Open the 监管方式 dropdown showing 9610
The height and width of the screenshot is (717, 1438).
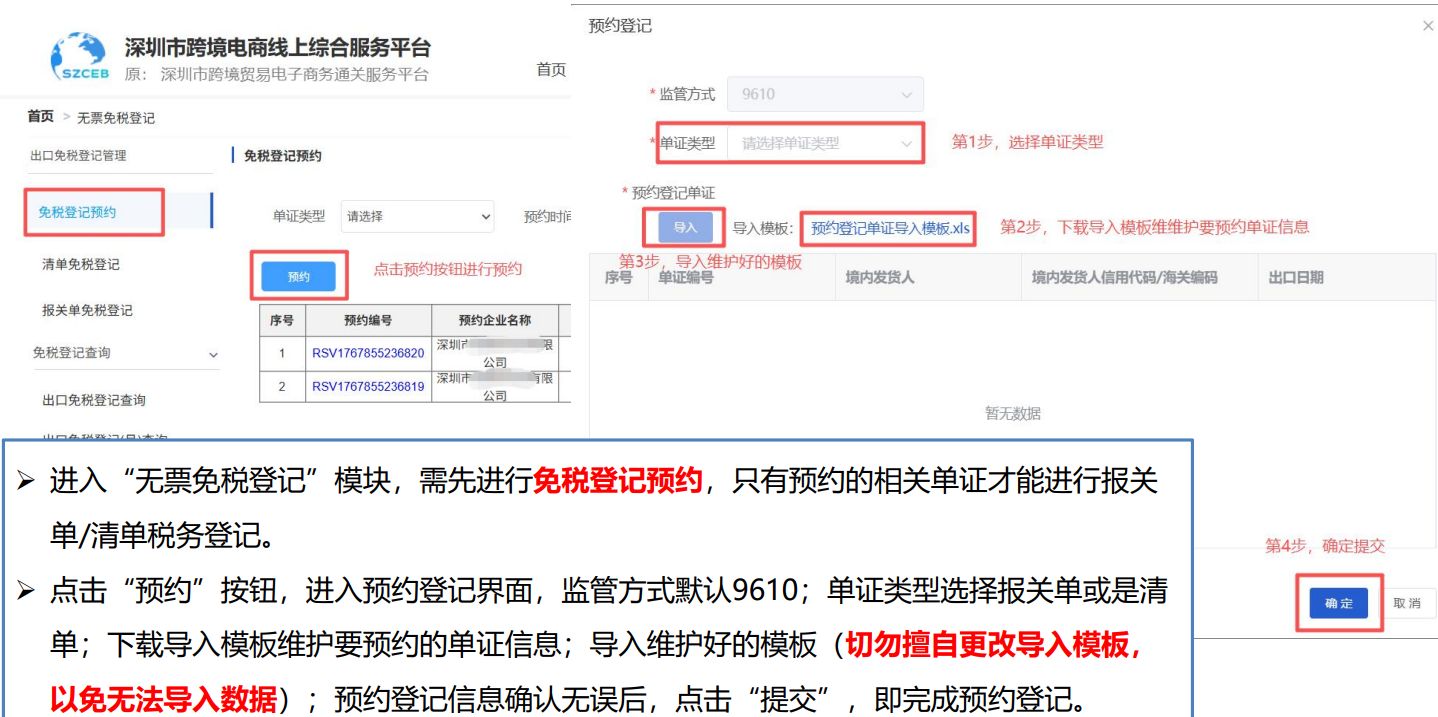[x=825, y=93]
